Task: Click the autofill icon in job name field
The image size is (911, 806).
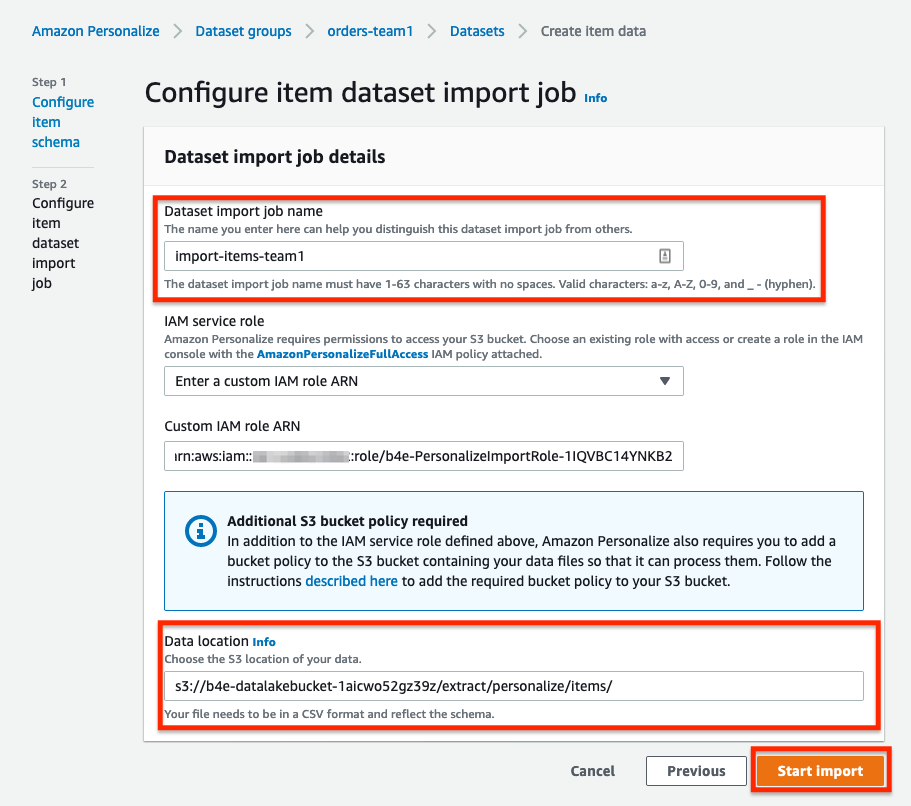Action: (x=665, y=256)
